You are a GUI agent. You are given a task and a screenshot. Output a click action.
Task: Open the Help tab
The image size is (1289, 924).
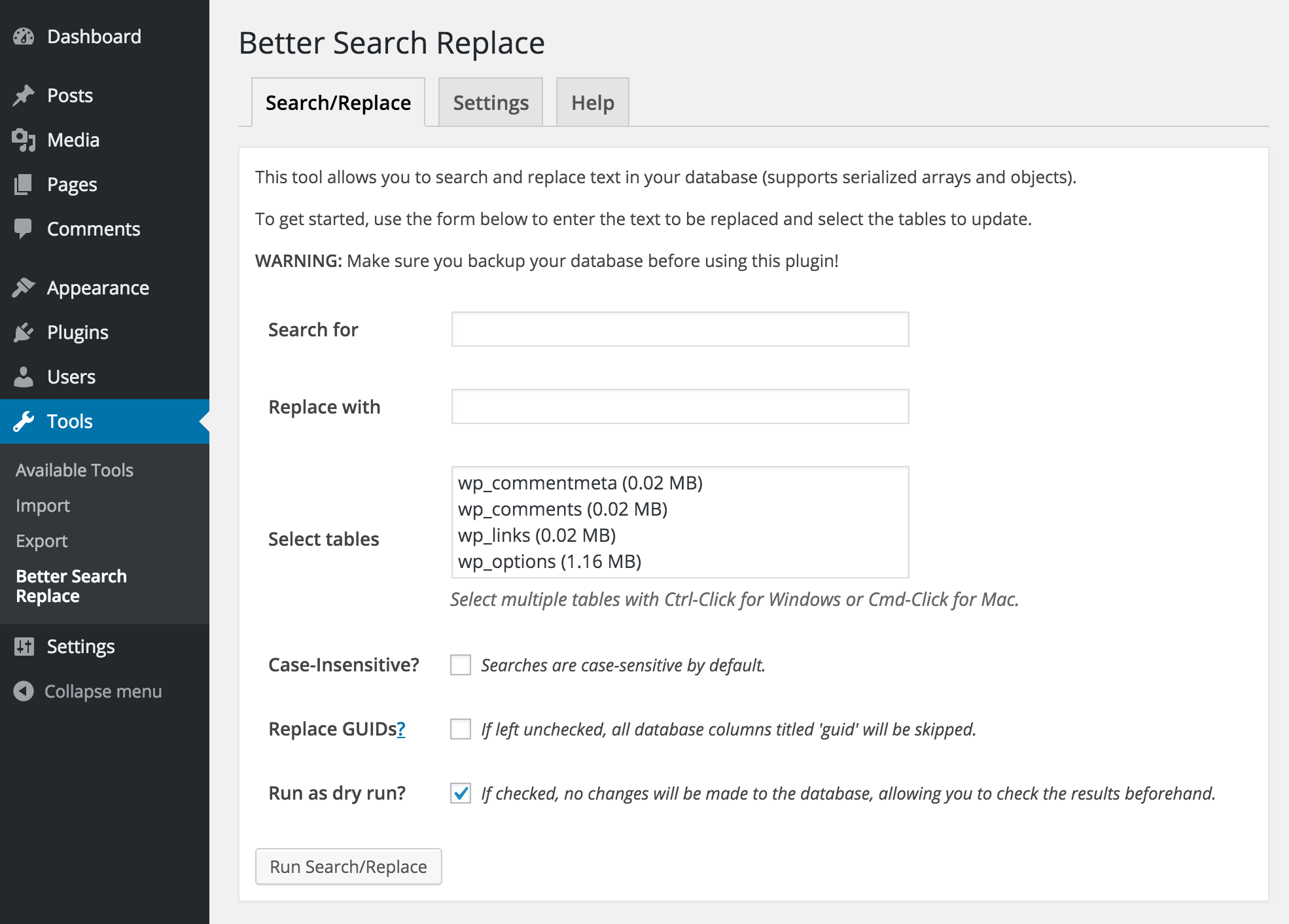[x=591, y=102]
